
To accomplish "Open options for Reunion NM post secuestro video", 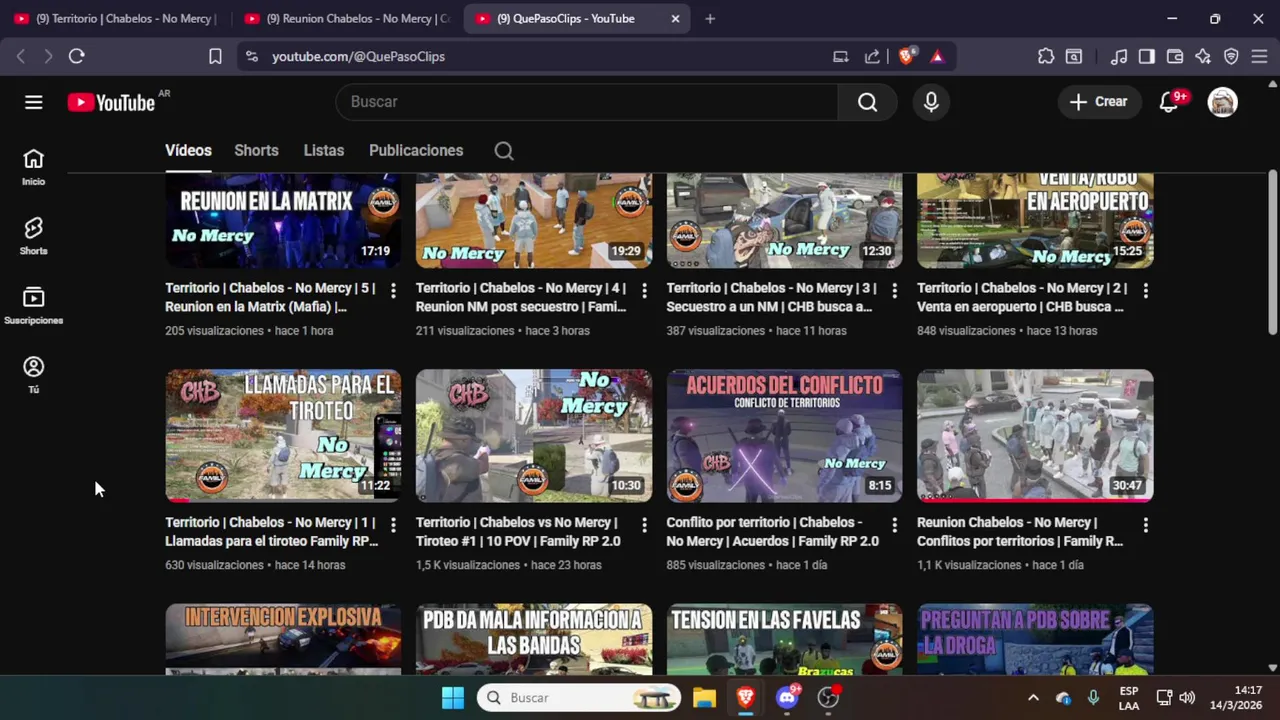I will click(x=644, y=291).
